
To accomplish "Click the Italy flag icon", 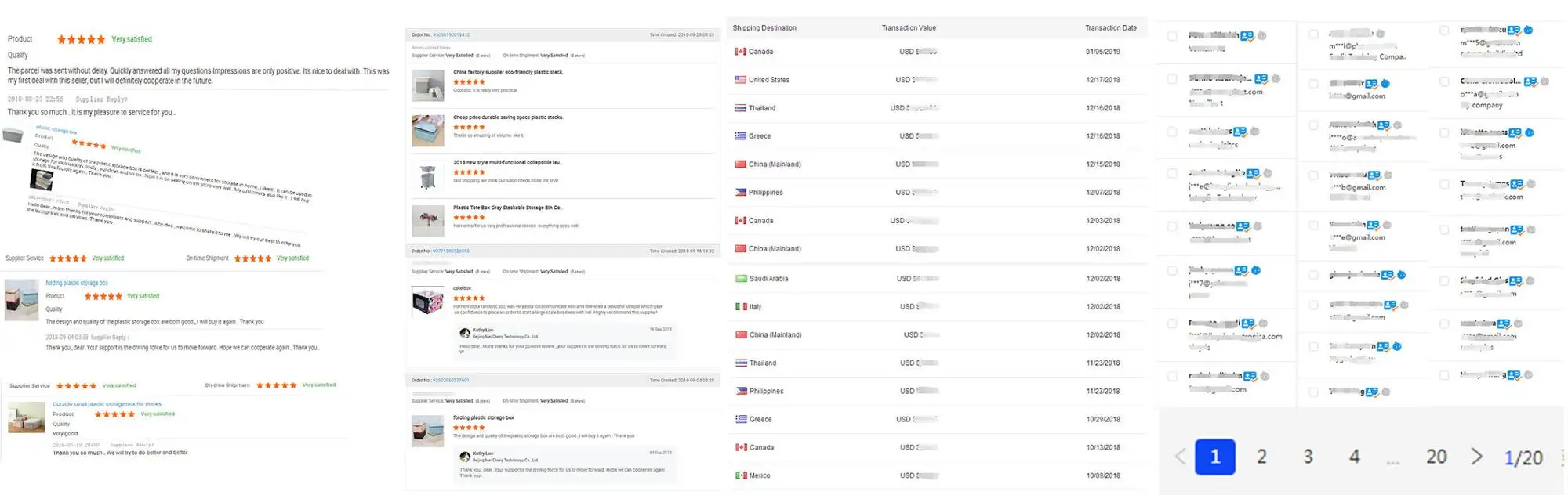I will 741,307.
